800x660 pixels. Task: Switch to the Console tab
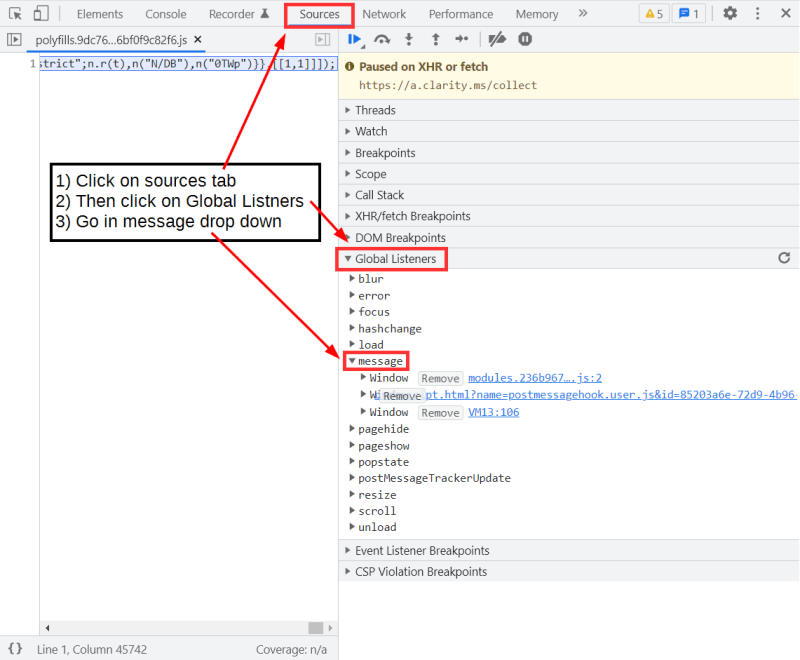pyautogui.click(x=166, y=14)
